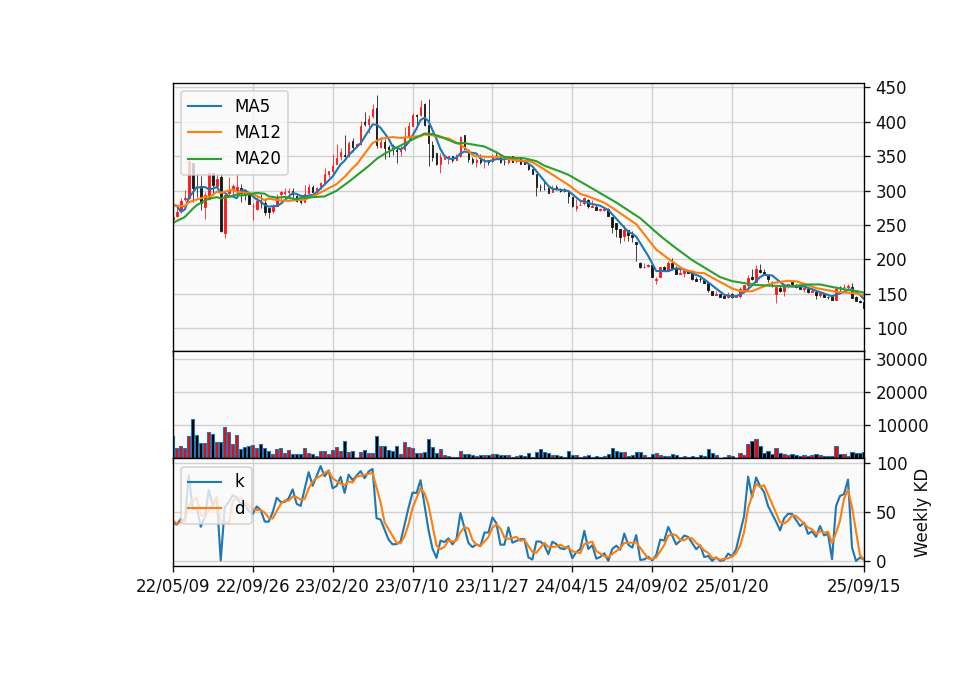Click the 300 price axis label
The height and width of the screenshot is (690, 960).
coord(891,192)
